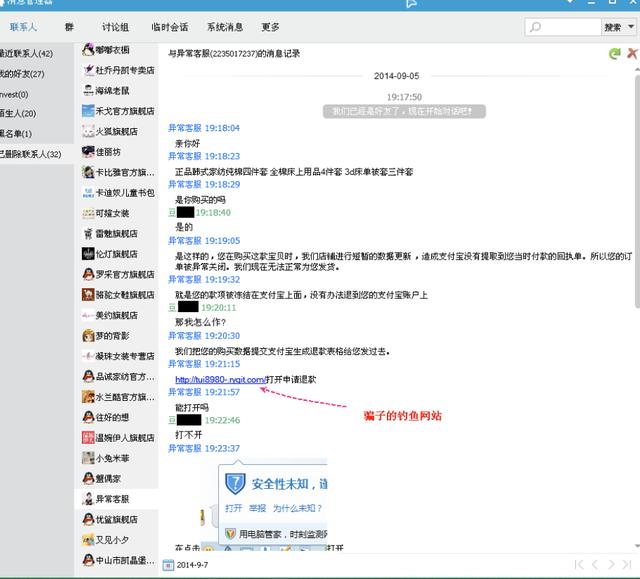The height and width of the screenshot is (579, 640).
Task: Click 打开 in security popup
Action: pyautogui.click(x=234, y=508)
